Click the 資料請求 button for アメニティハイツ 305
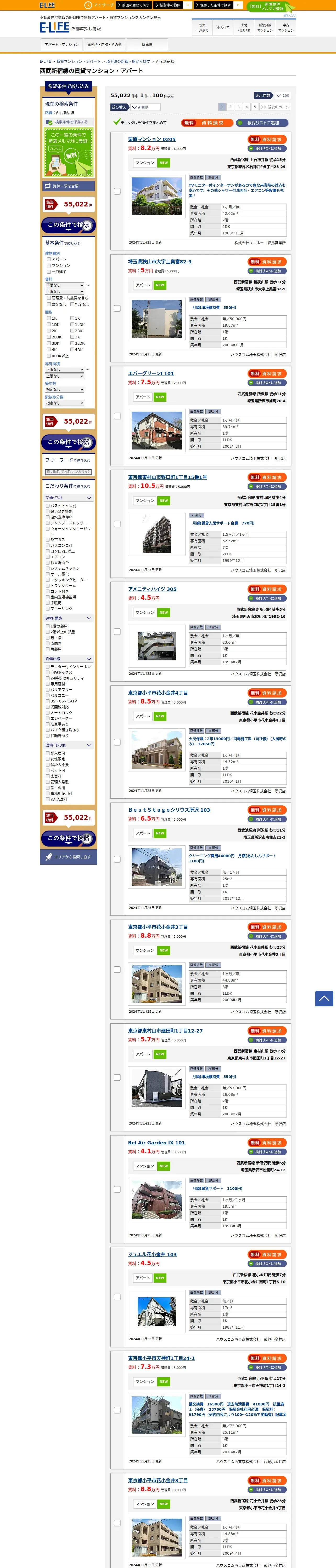Image resolution: width=336 pixels, height=1568 pixels. pyautogui.click(x=267, y=589)
